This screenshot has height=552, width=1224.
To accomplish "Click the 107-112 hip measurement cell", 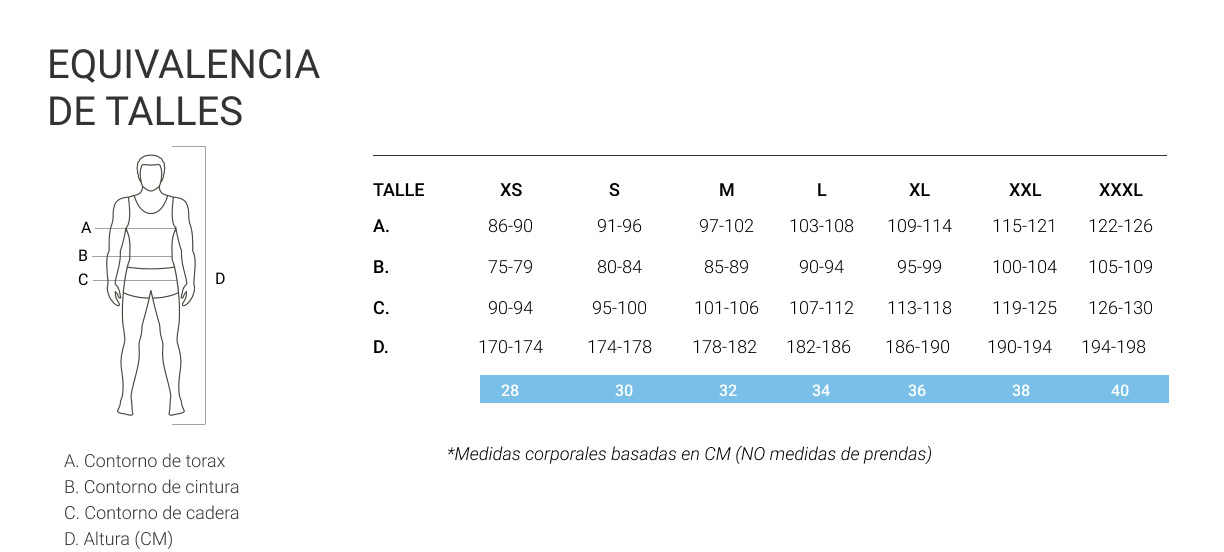I will tap(821, 308).
